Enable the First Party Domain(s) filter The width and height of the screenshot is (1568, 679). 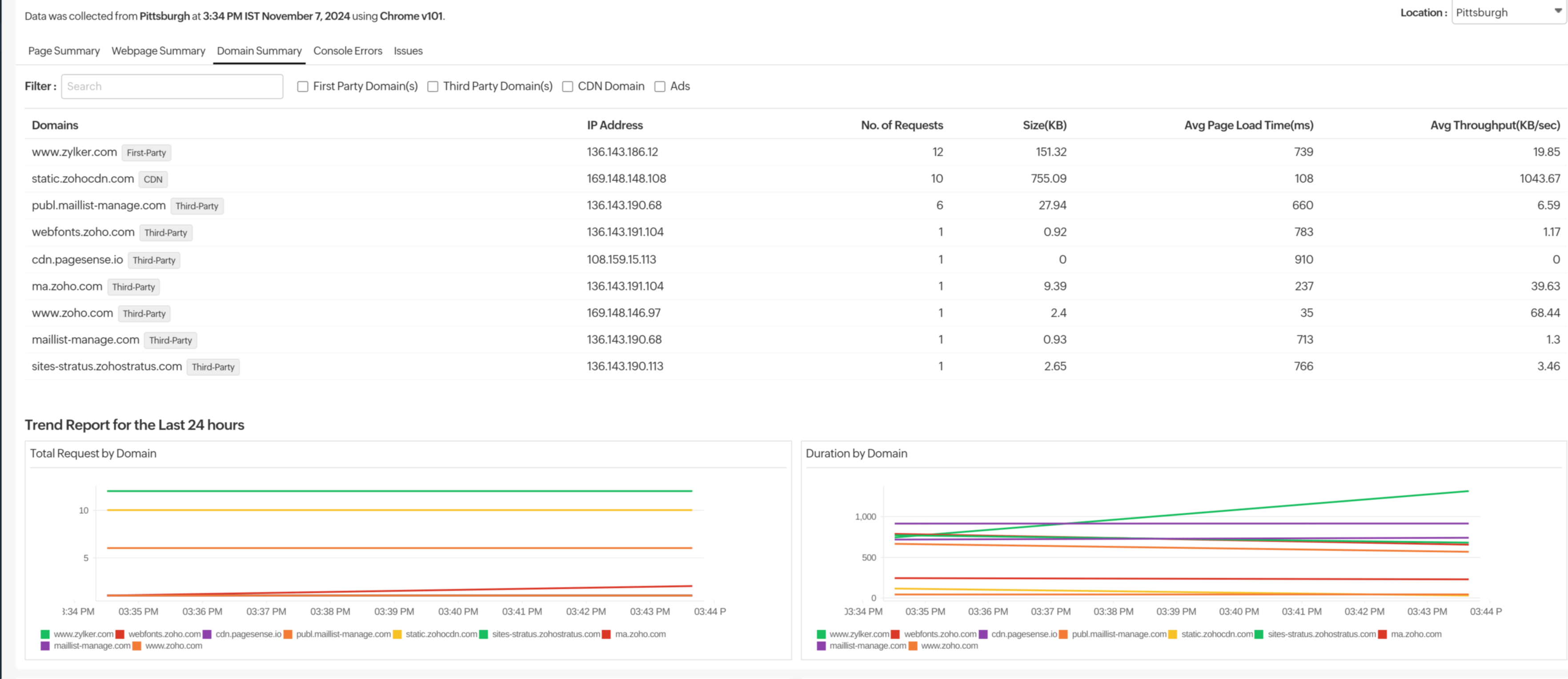[x=302, y=86]
